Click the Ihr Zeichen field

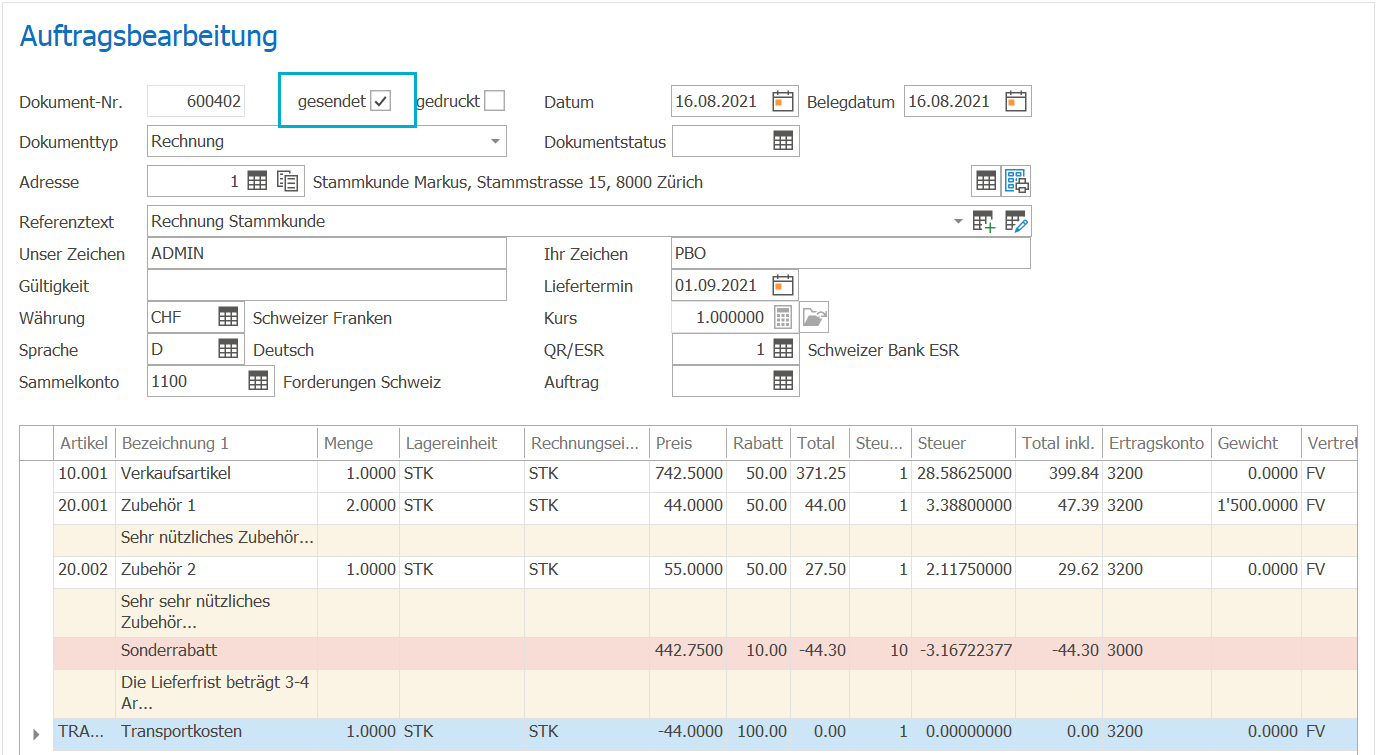[851, 253]
